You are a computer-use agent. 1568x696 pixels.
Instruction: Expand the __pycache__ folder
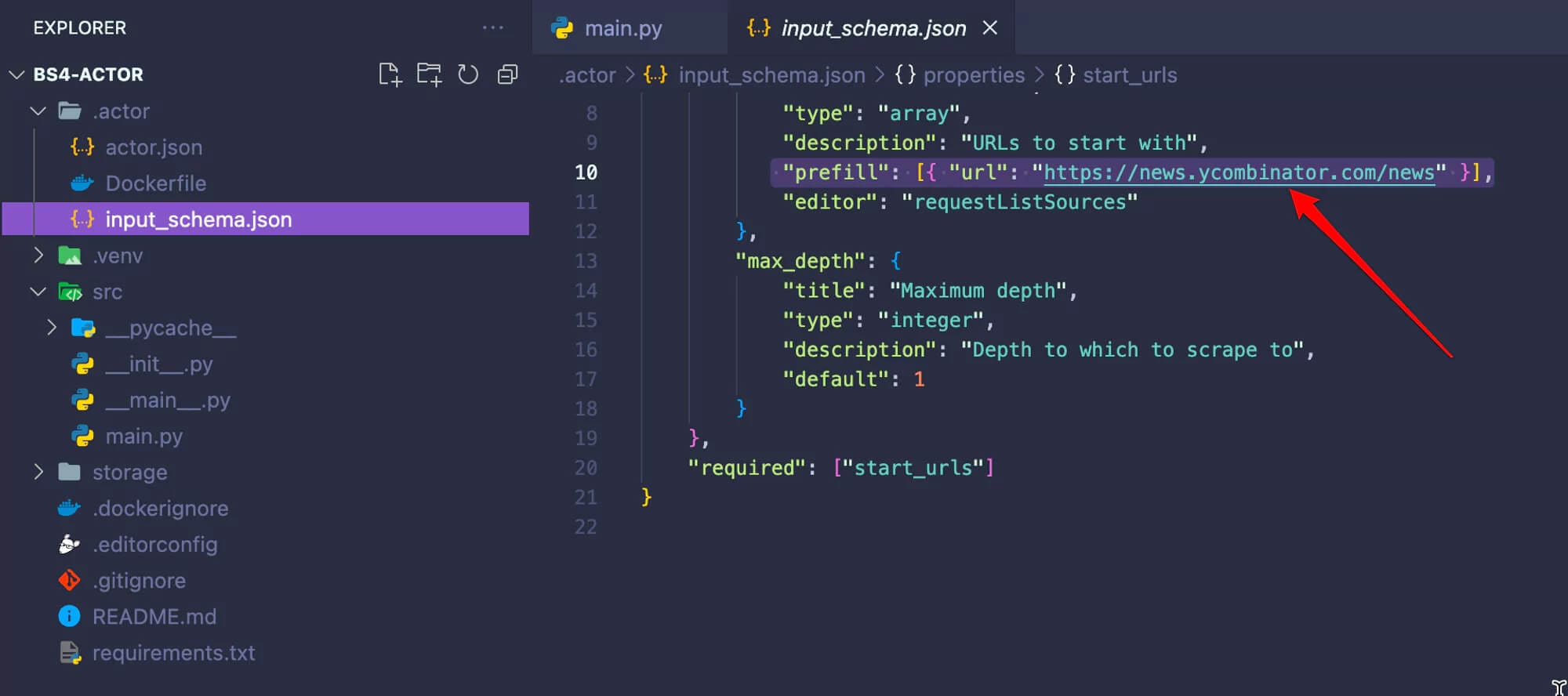[x=52, y=328]
